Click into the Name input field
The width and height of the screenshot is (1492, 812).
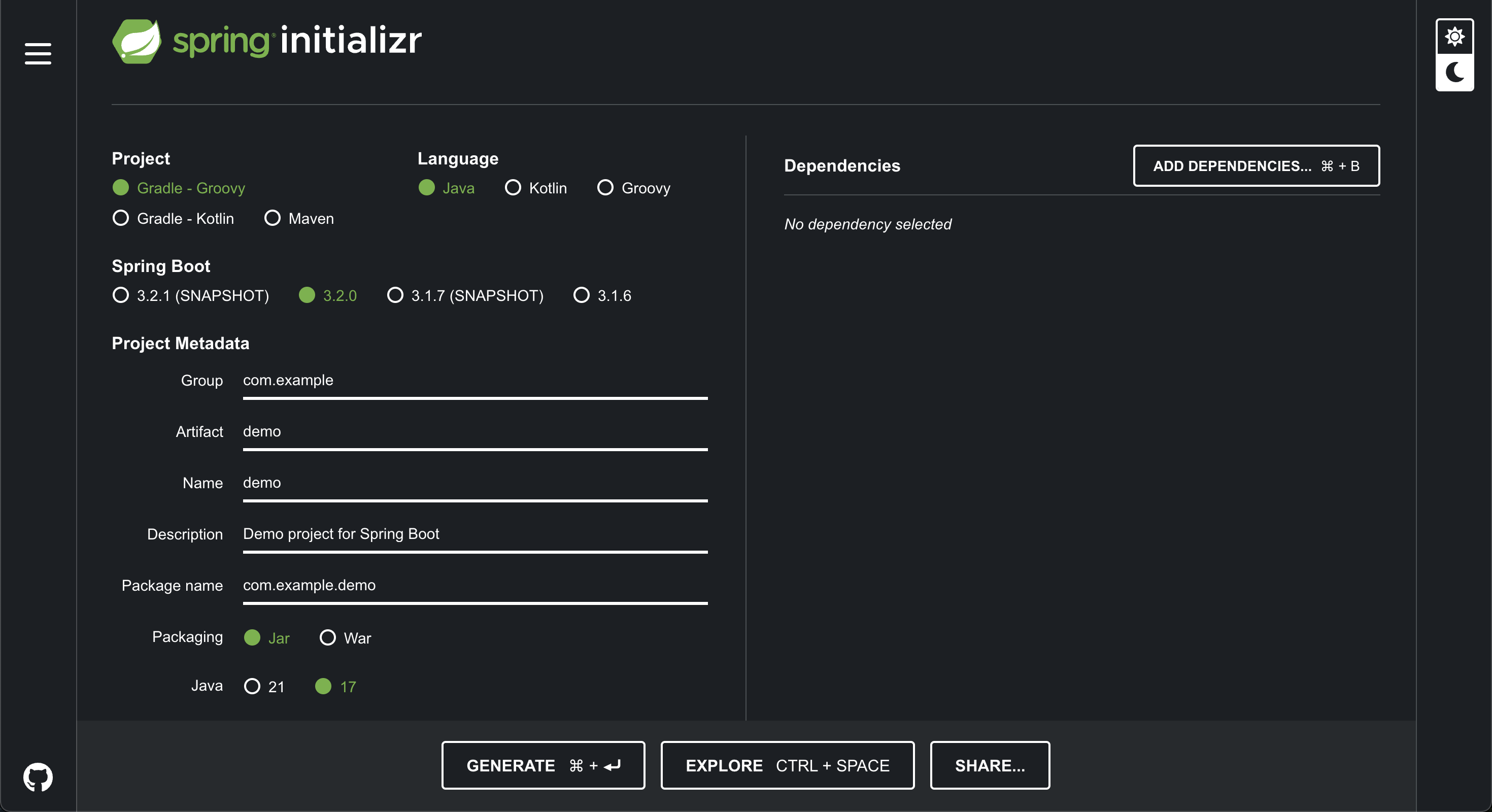point(475,484)
